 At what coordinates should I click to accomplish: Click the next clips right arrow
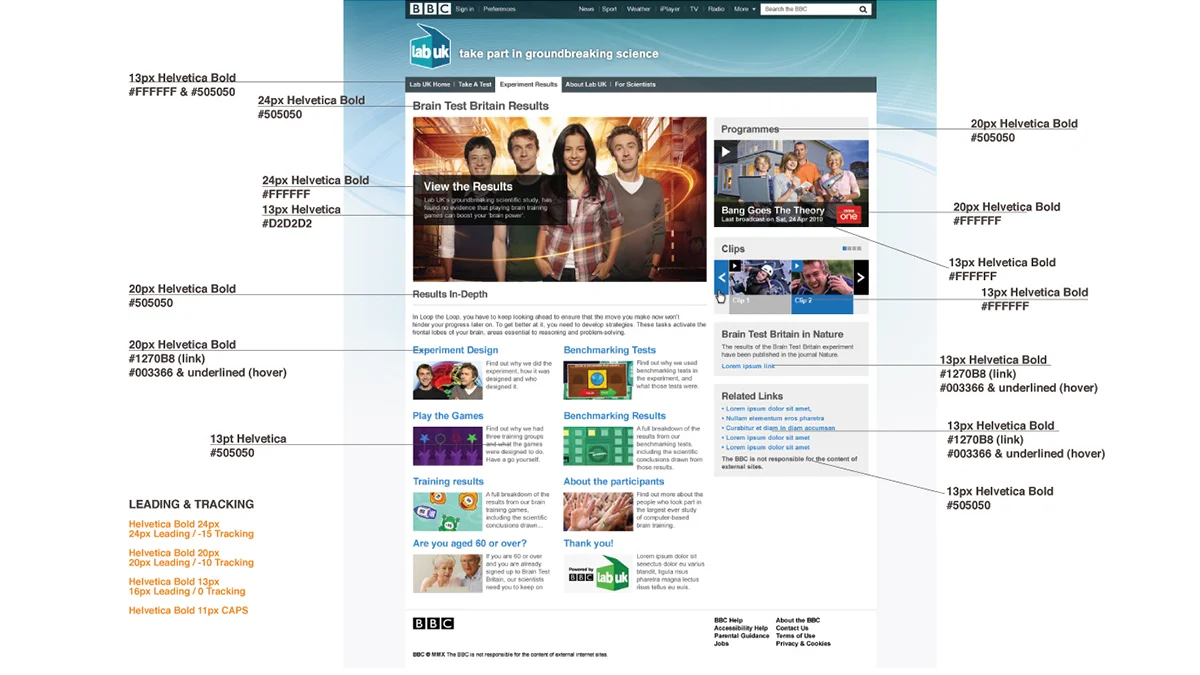click(861, 278)
